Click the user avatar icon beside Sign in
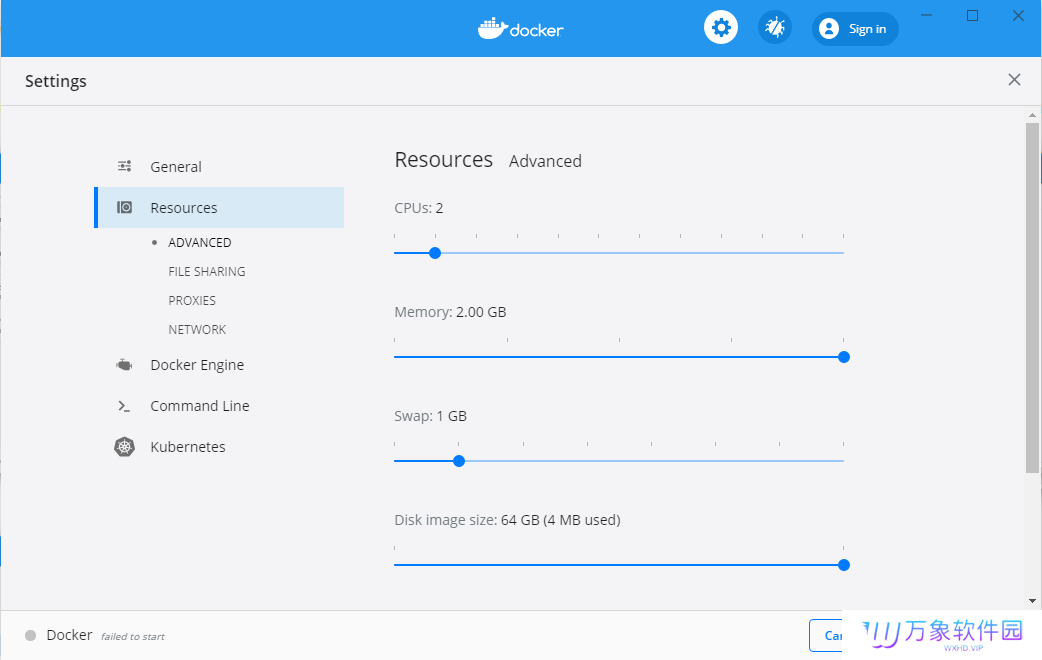The width and height of the screenshot is (1042, 660). (829, 29)
